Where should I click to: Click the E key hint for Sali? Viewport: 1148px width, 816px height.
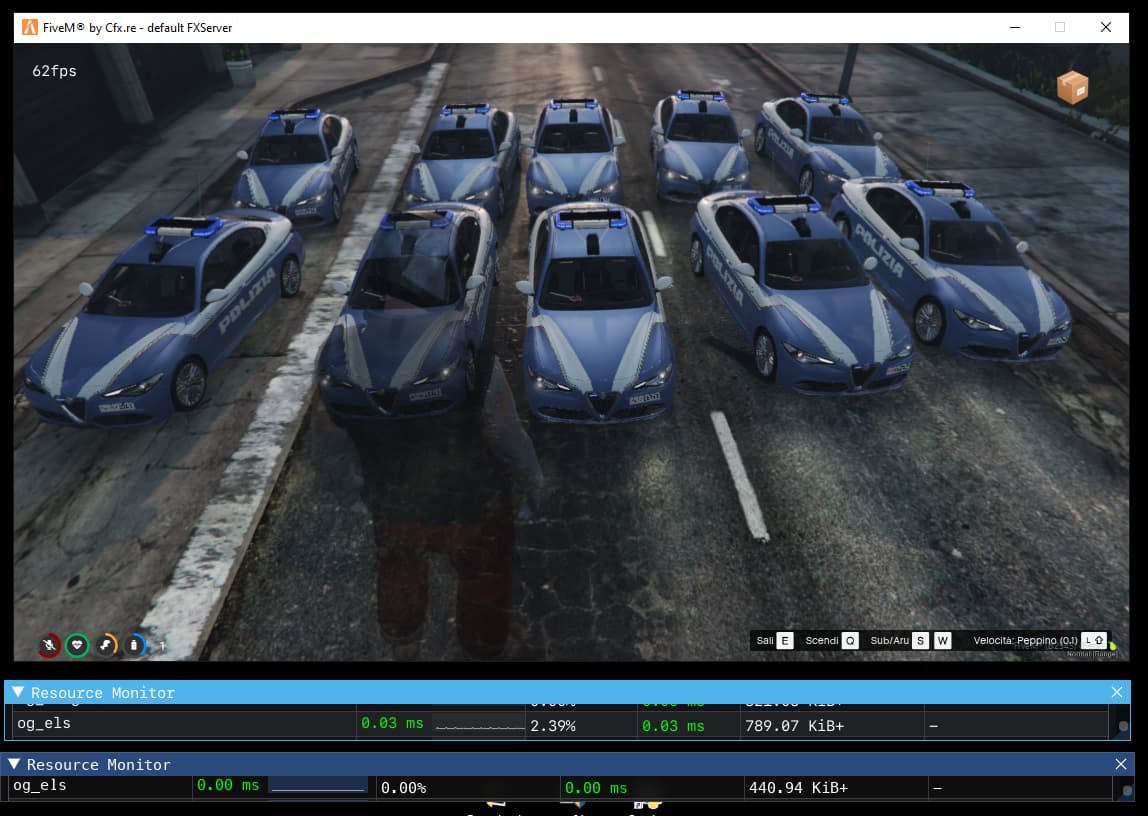click(x=785, y=640)
